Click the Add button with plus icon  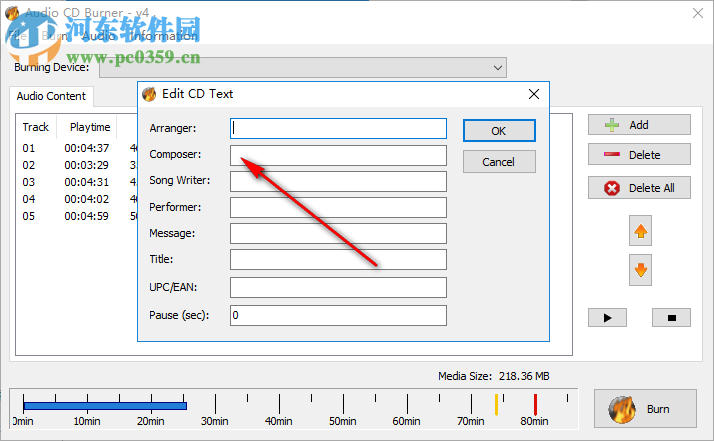(x=639, y=125)
